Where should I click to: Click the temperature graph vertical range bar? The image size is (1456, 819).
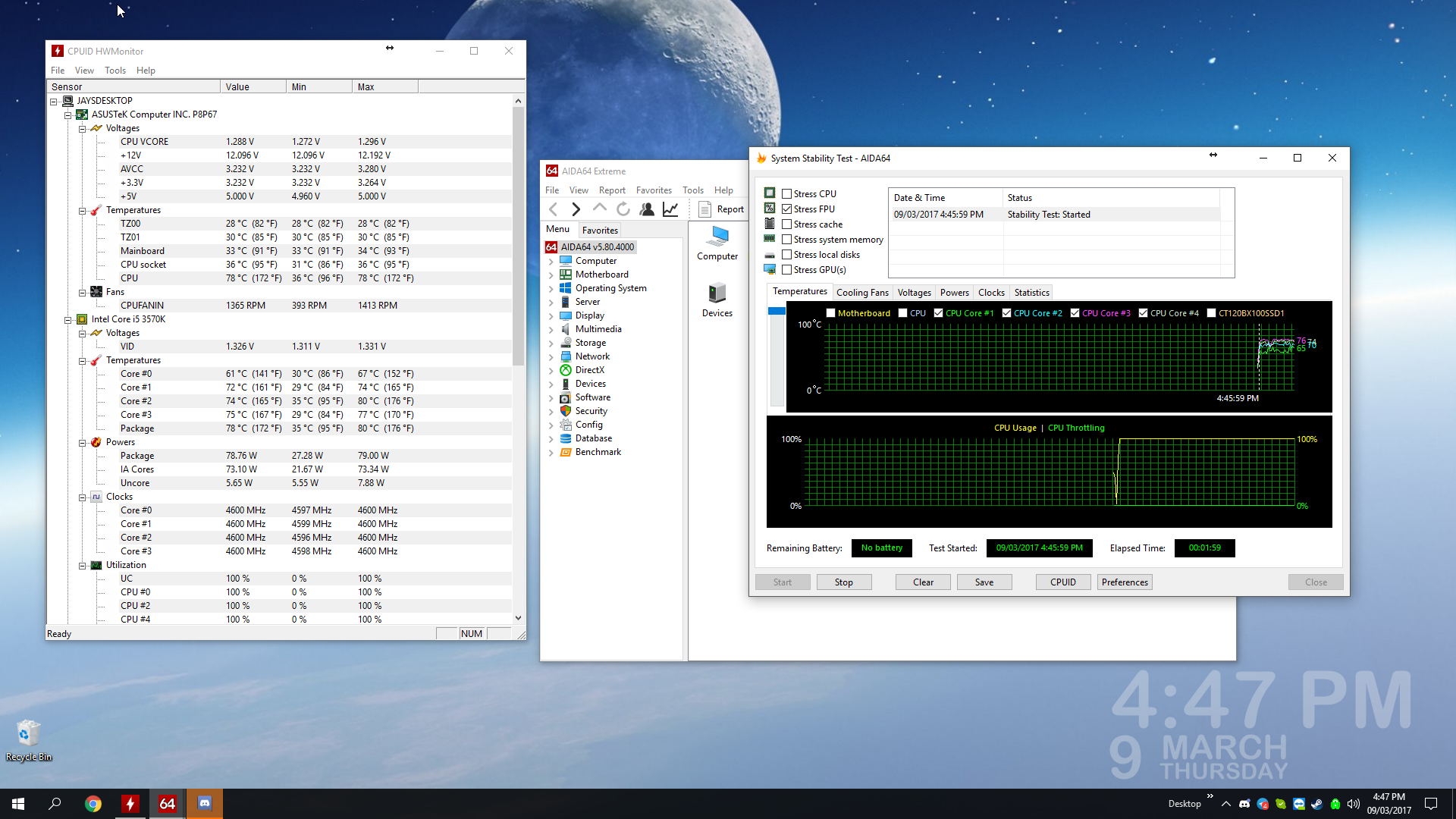point(777,356)
